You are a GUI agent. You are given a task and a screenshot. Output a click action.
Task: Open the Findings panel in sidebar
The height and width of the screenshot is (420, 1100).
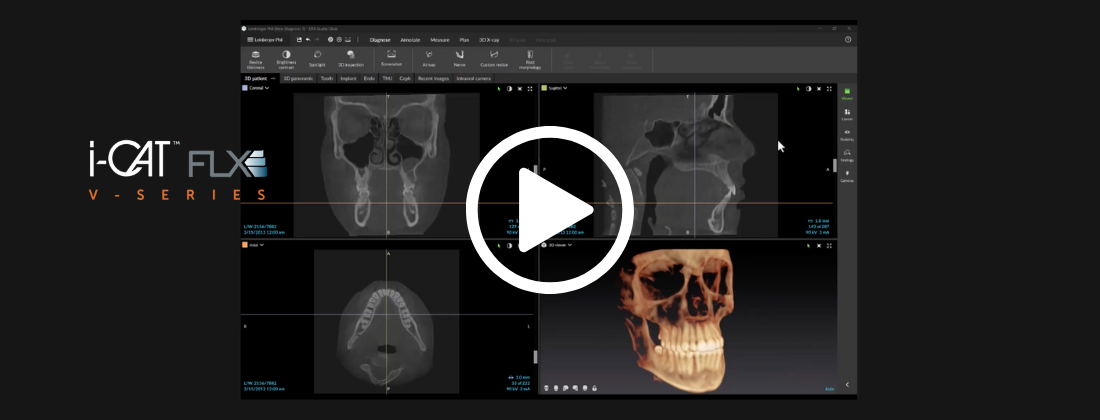pos(847,154)
